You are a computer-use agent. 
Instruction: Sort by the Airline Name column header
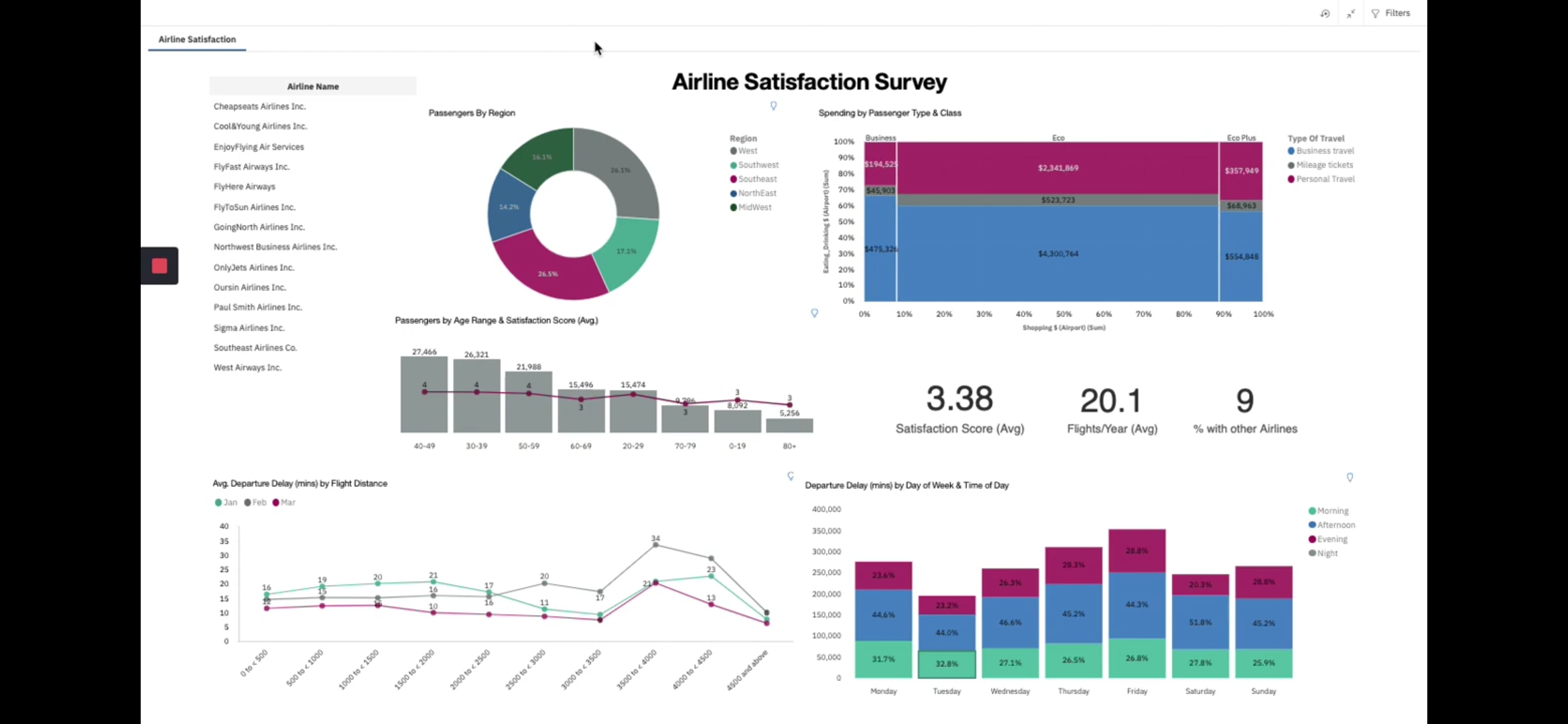coord(313,86)
